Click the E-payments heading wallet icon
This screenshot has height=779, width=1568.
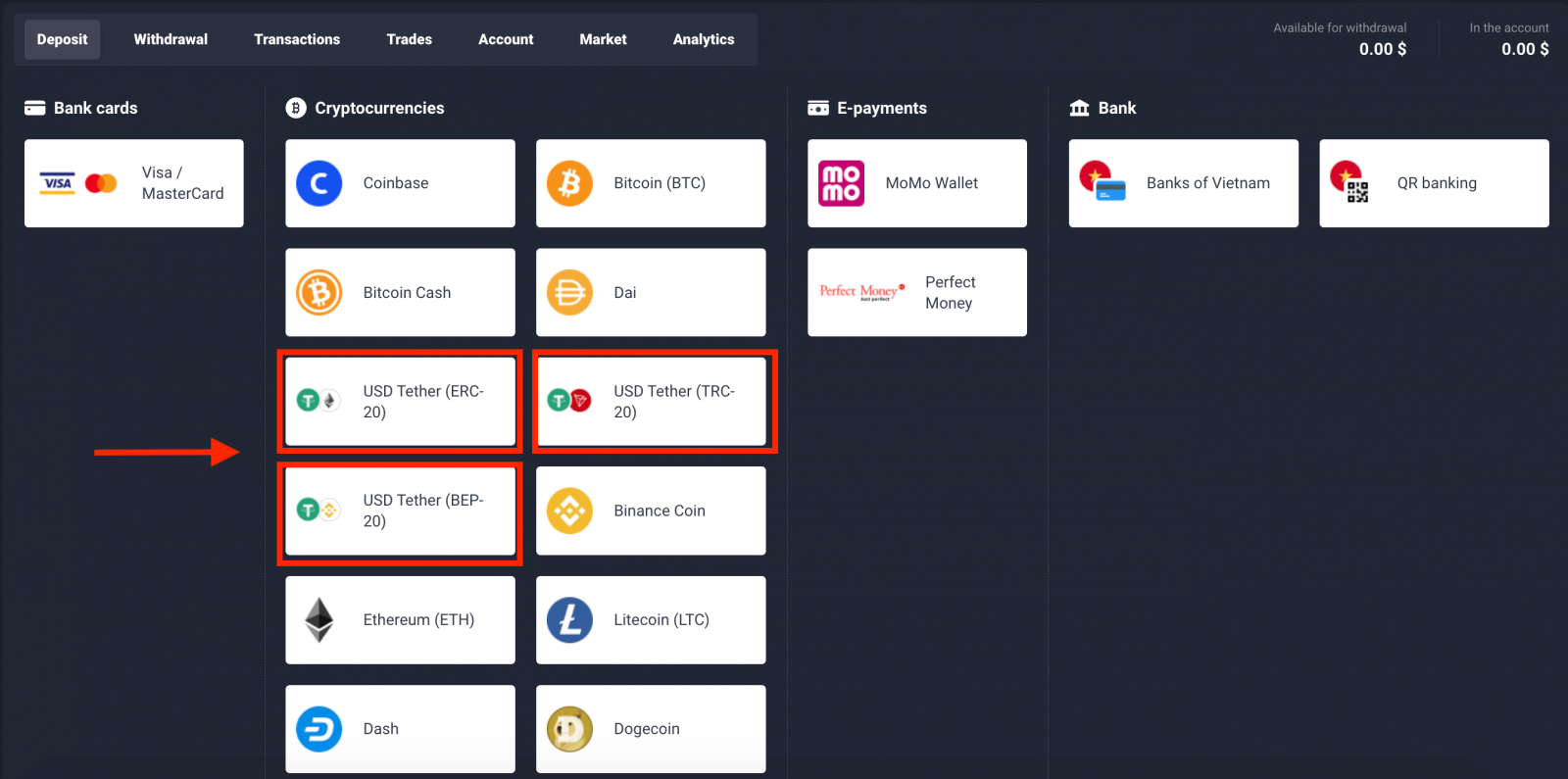tap(818, 108)
